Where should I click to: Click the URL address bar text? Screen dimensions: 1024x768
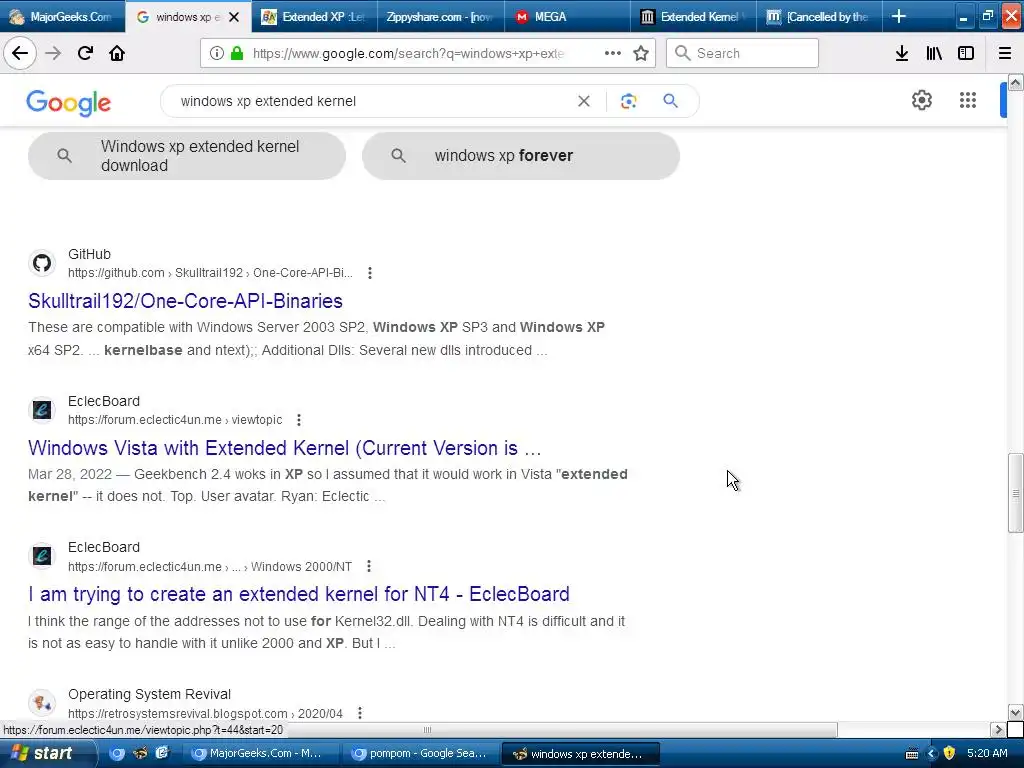point(408,54)
